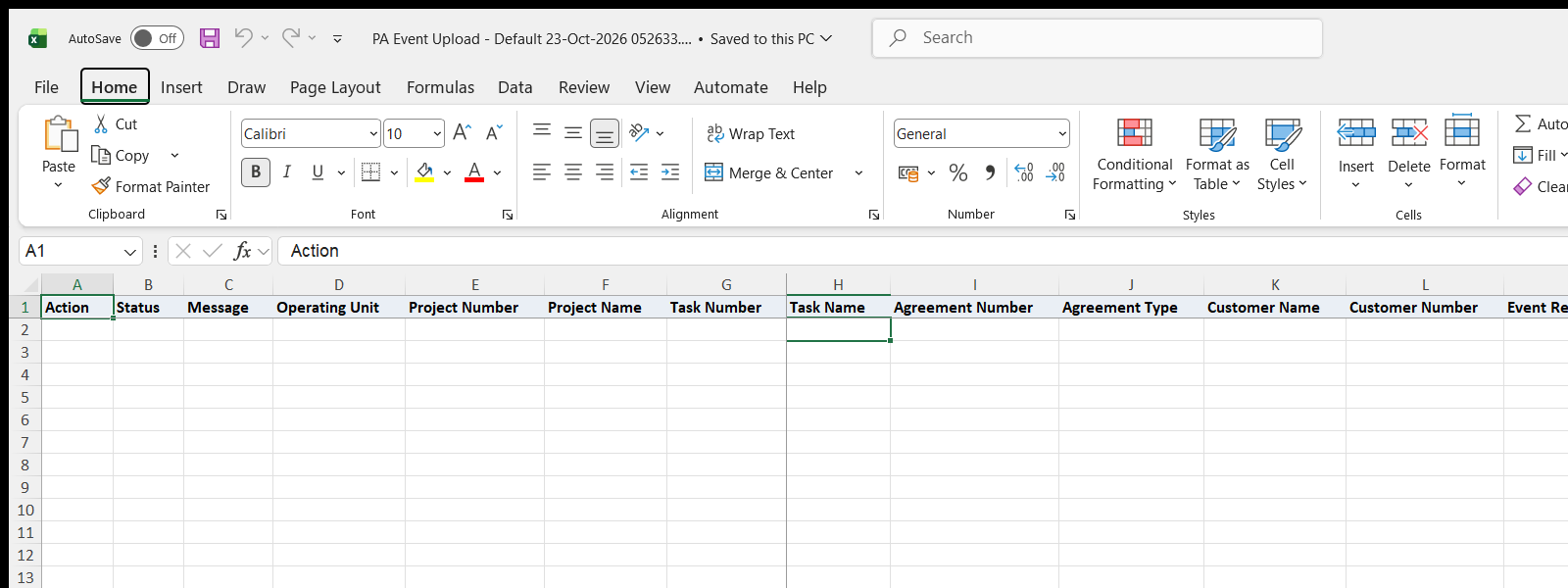This screenshot has height=588, width=1568.
Task: Click the Cut scissors icon
Action: (101, 124)
